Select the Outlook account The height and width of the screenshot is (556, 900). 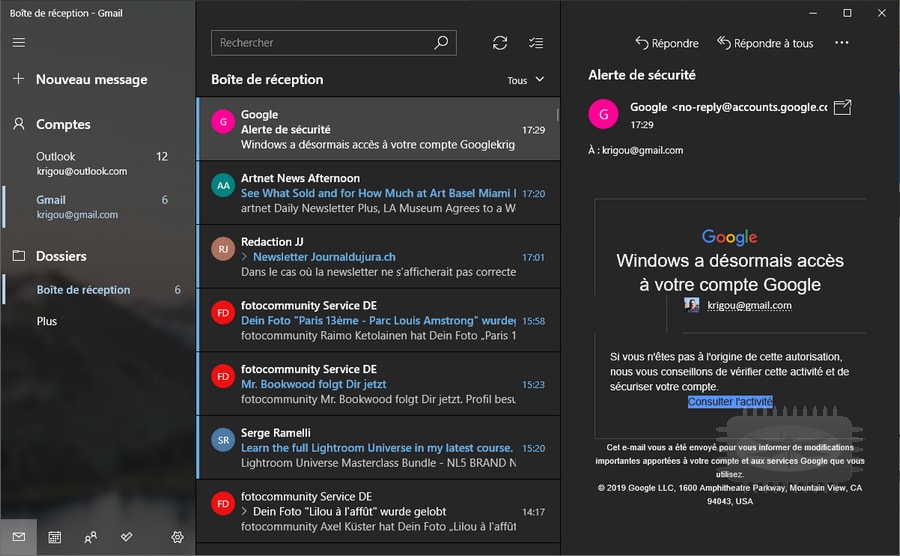coord(98,164)
